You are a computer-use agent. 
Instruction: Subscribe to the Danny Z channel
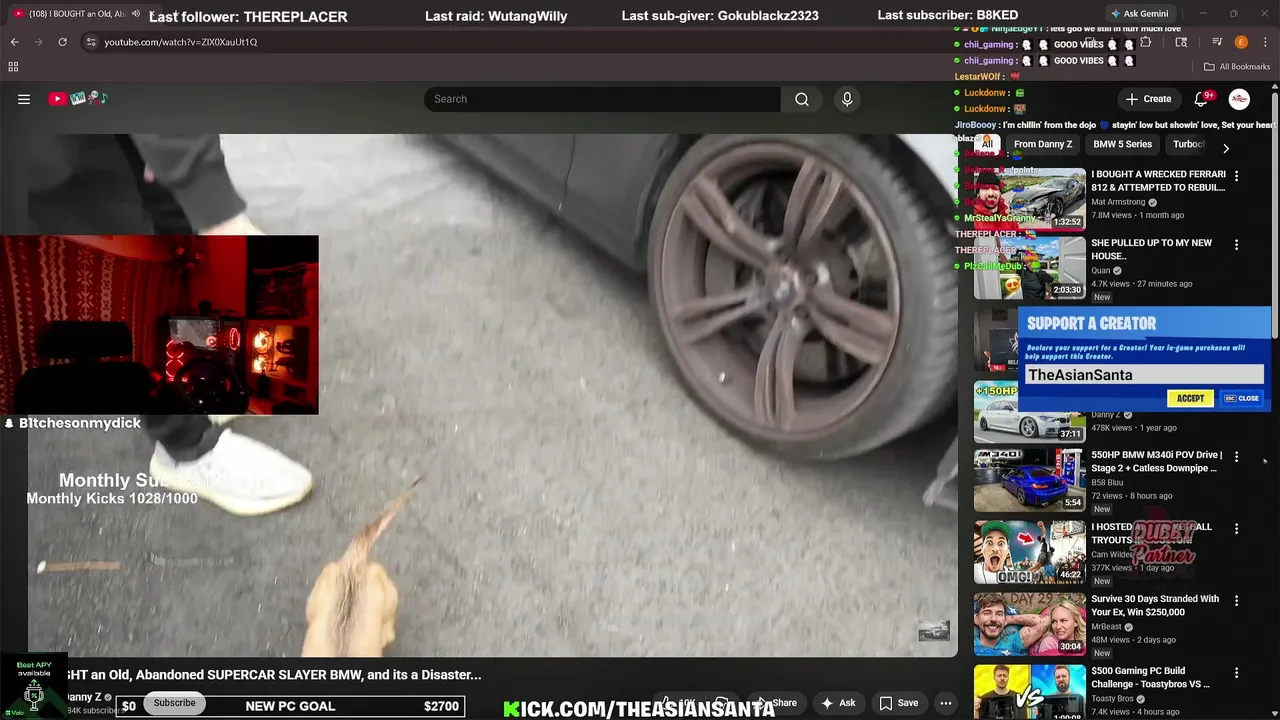(174, 703)
